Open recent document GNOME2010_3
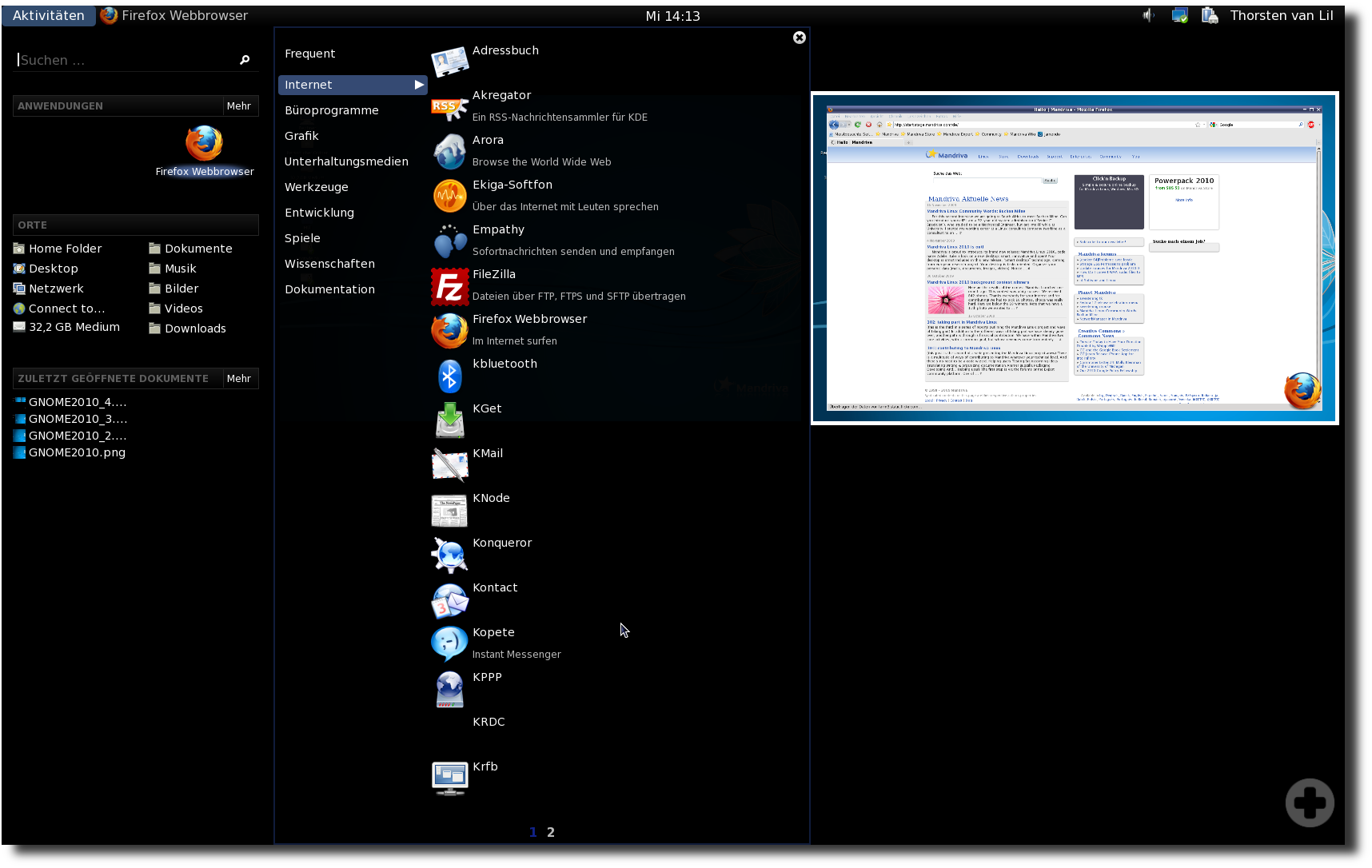 click(70, 419)
